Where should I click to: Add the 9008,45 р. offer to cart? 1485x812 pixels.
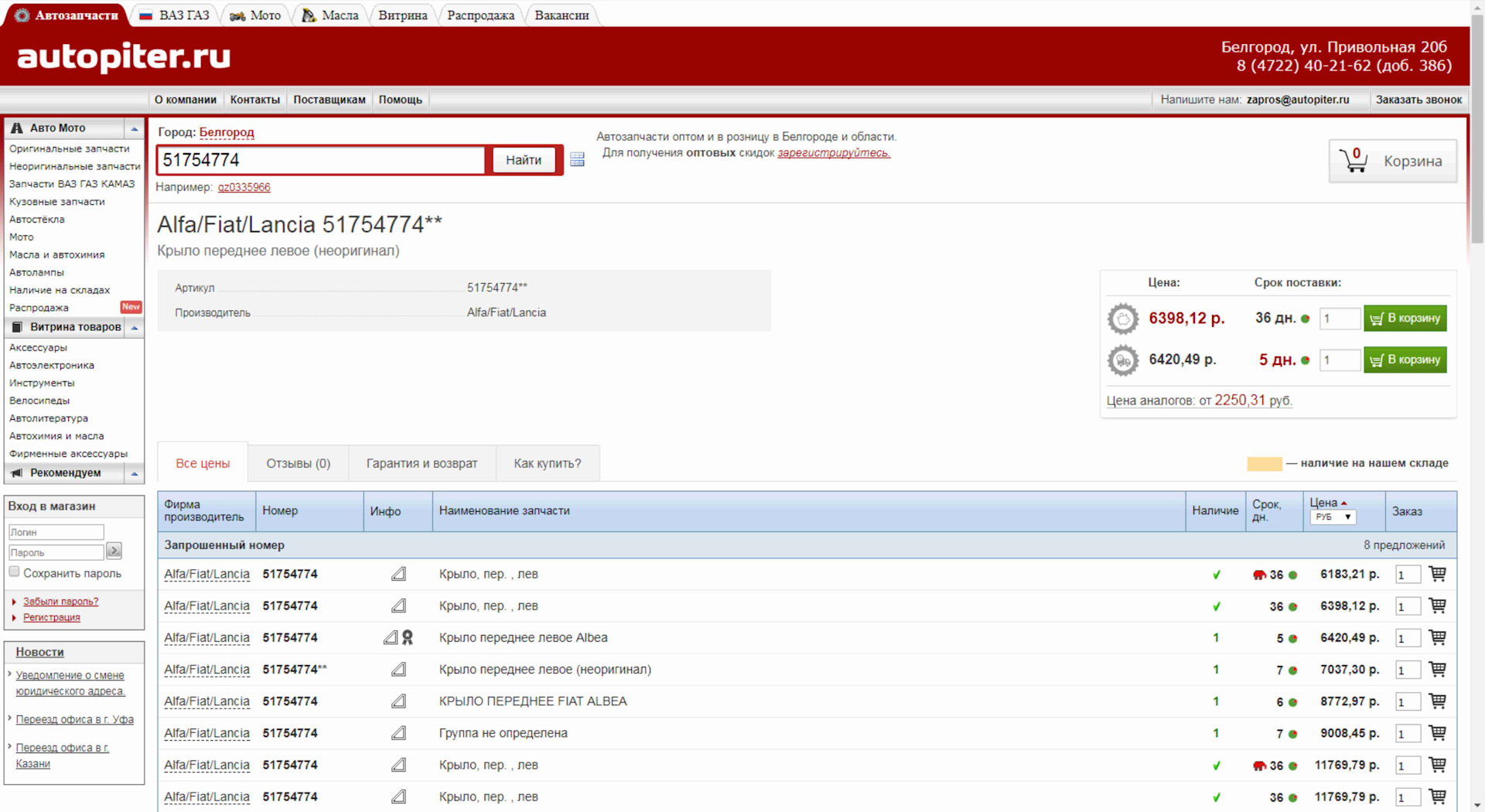click(1437, 732)
